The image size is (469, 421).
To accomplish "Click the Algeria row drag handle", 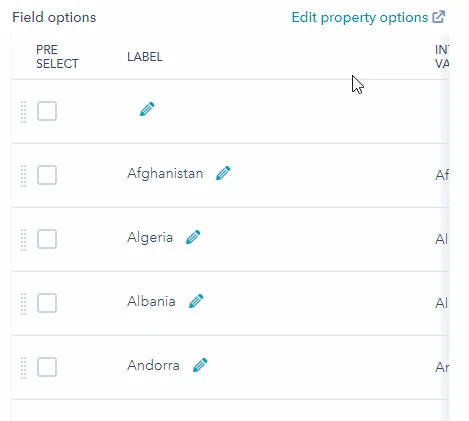I will [23, 240].
